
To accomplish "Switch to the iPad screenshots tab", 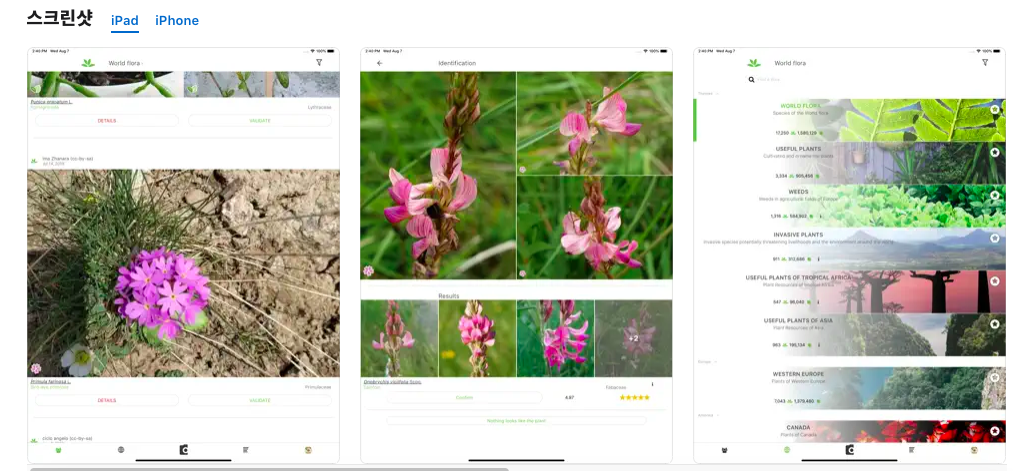I will point(125,21).
